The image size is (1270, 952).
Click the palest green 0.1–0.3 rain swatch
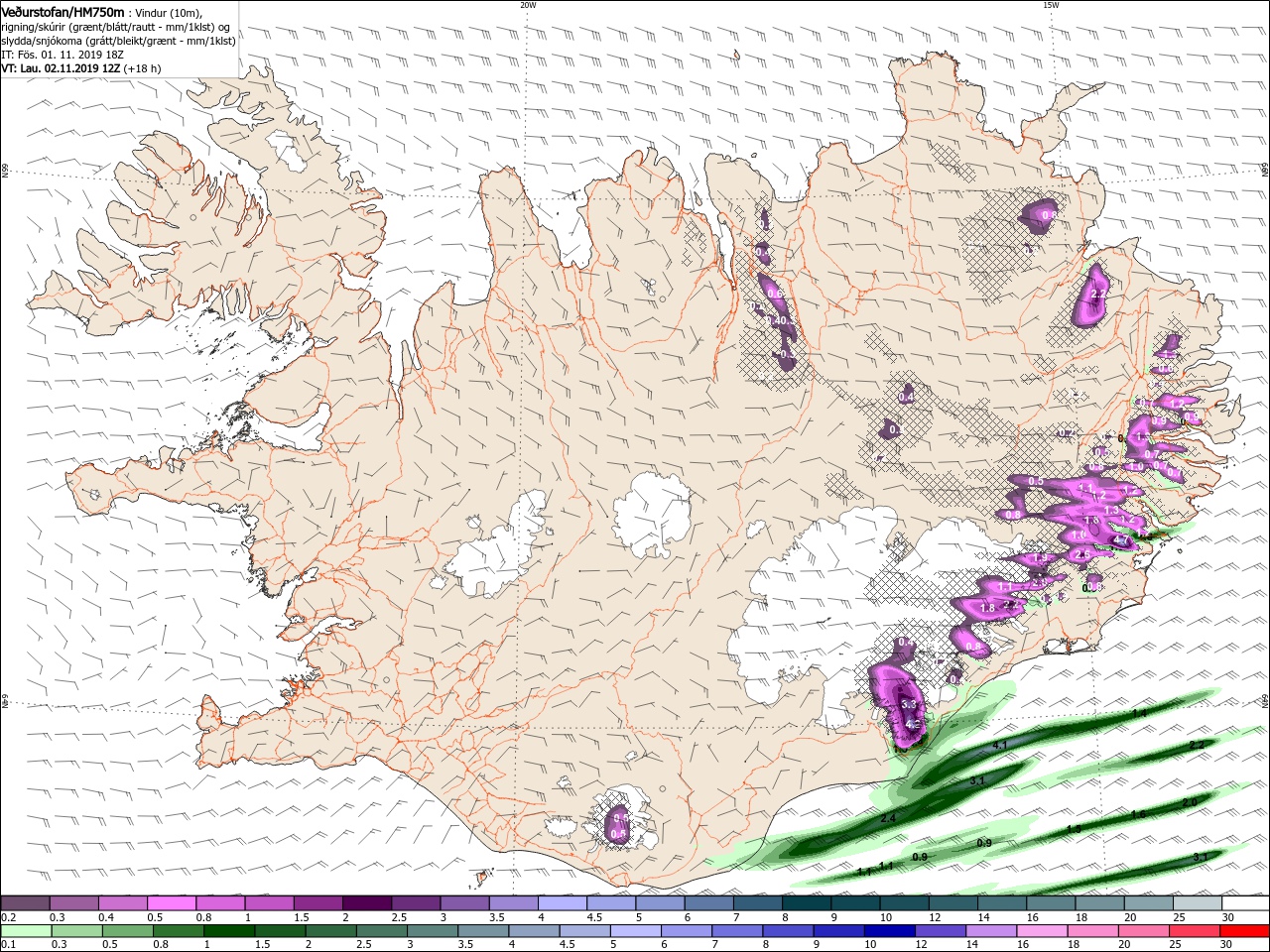(x=26, y=931)
